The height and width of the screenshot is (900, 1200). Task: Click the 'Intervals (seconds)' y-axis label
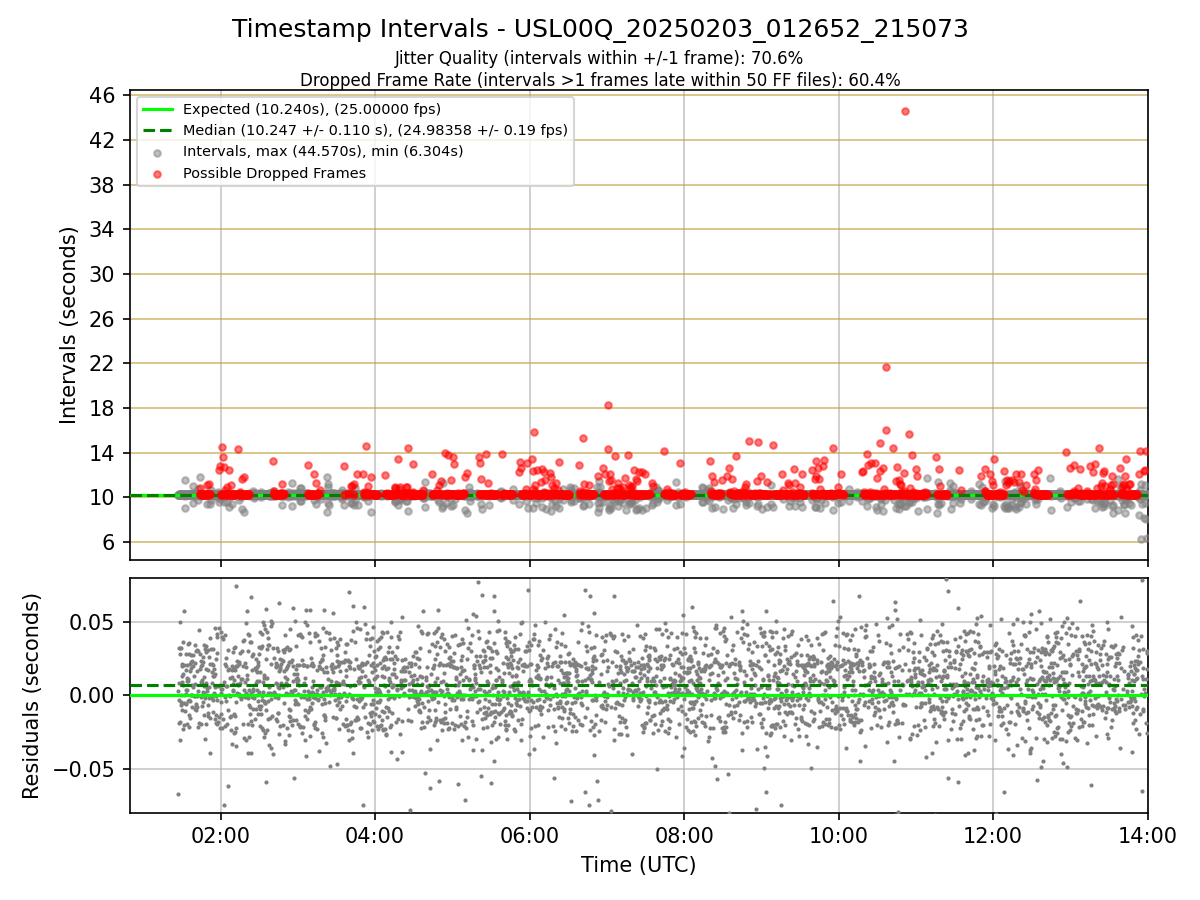pos(68,325)
